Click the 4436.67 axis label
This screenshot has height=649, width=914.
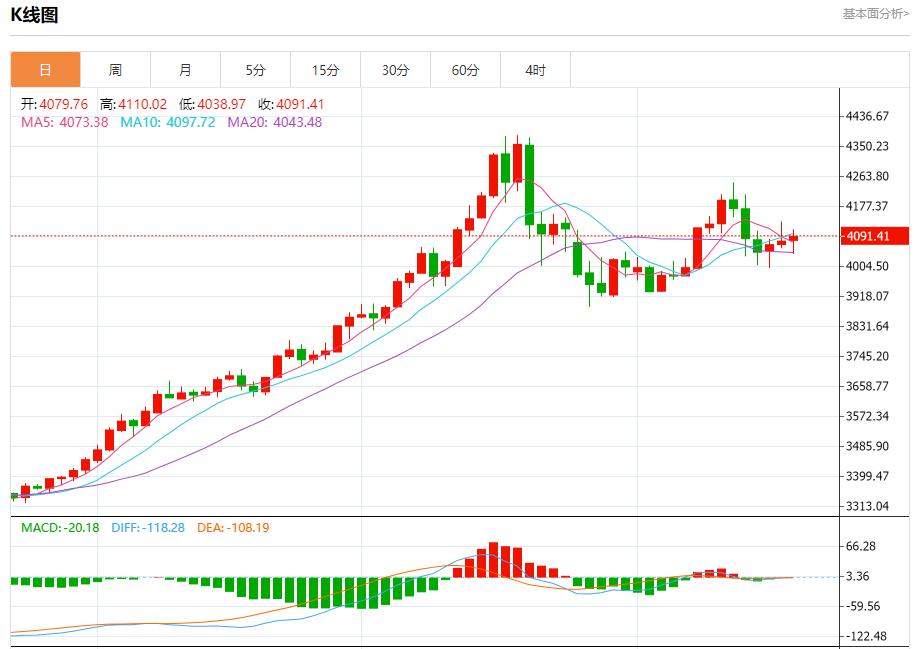(x=865, y=114)
